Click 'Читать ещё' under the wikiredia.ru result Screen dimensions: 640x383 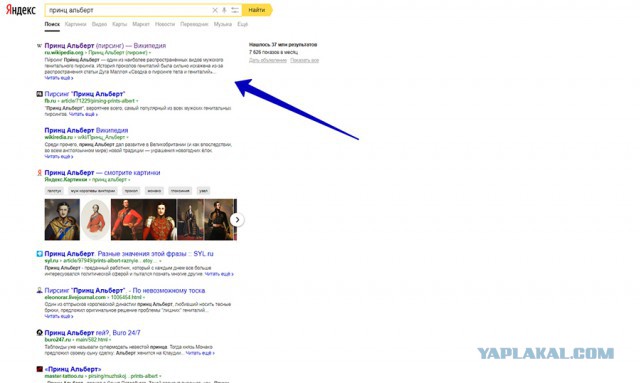[x=59, y=157]
